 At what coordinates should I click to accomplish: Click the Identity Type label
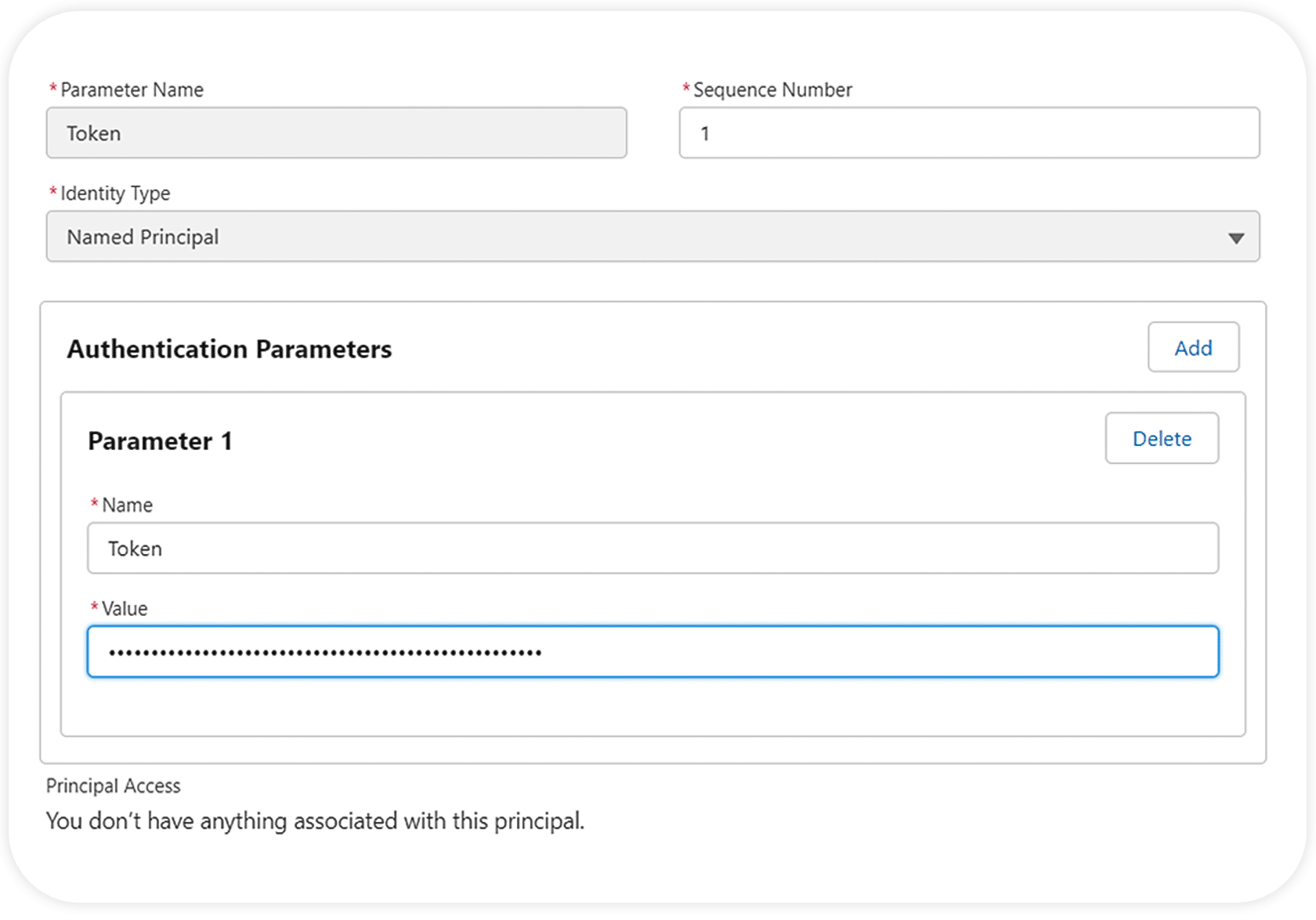click(x=115, y=194)
